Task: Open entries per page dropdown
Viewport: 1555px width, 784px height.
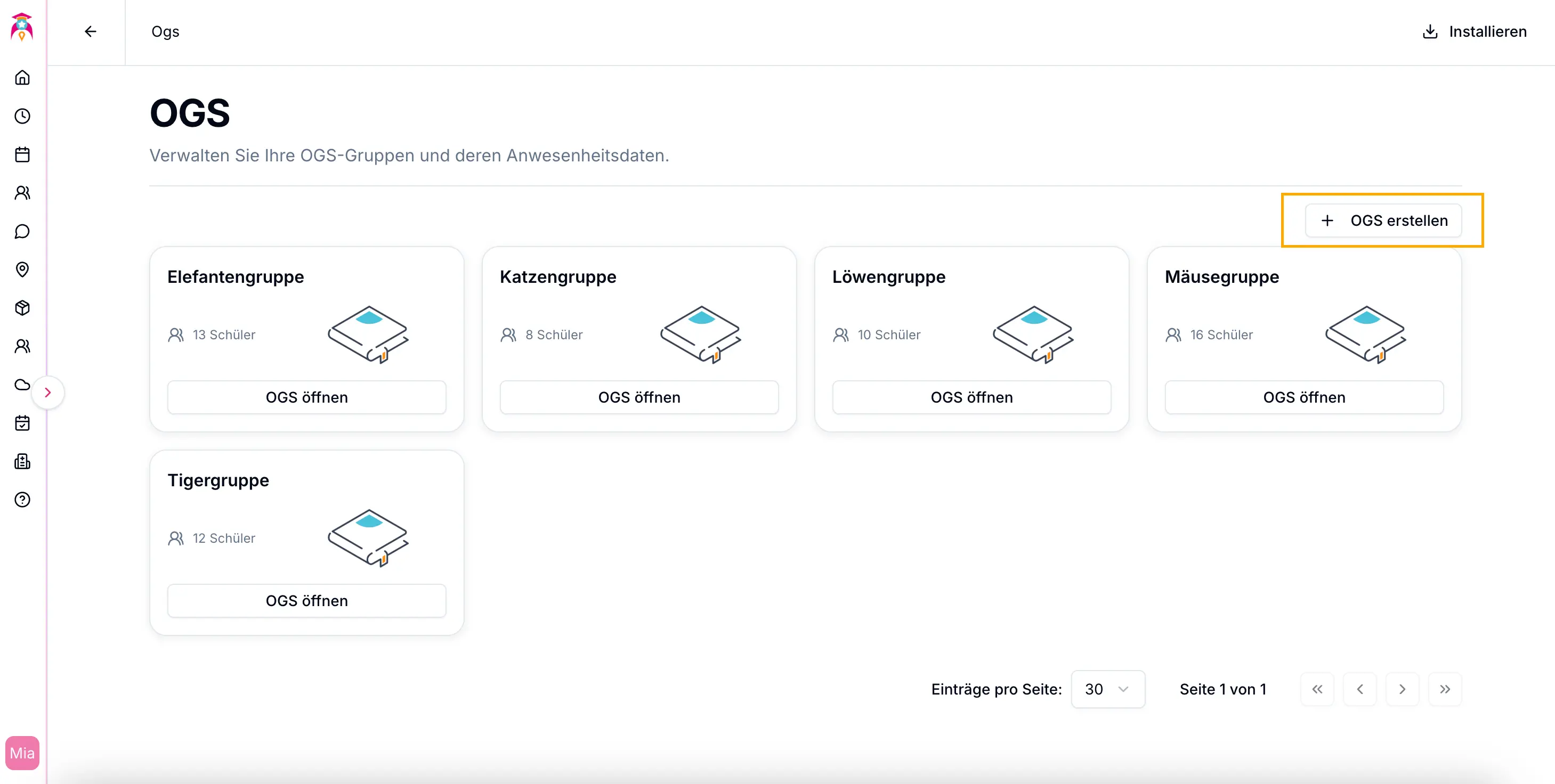Action: [1108, 689]
